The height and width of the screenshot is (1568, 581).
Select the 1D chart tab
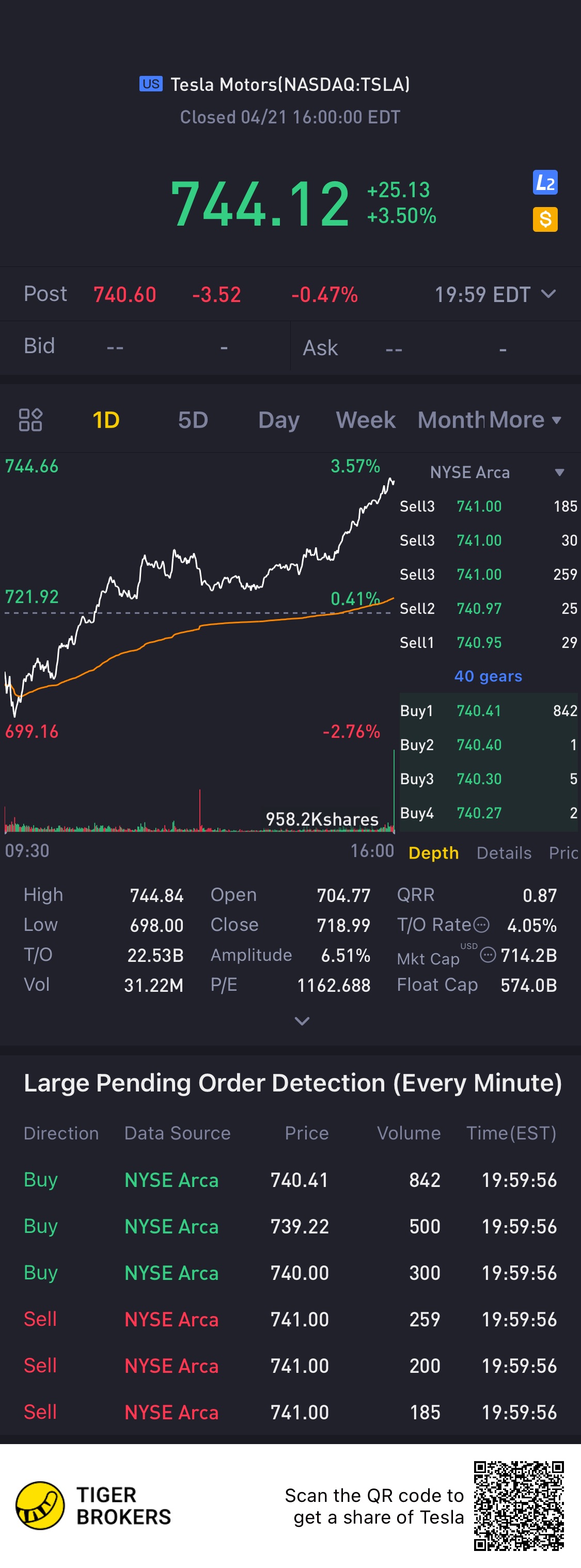click(106, 420)
